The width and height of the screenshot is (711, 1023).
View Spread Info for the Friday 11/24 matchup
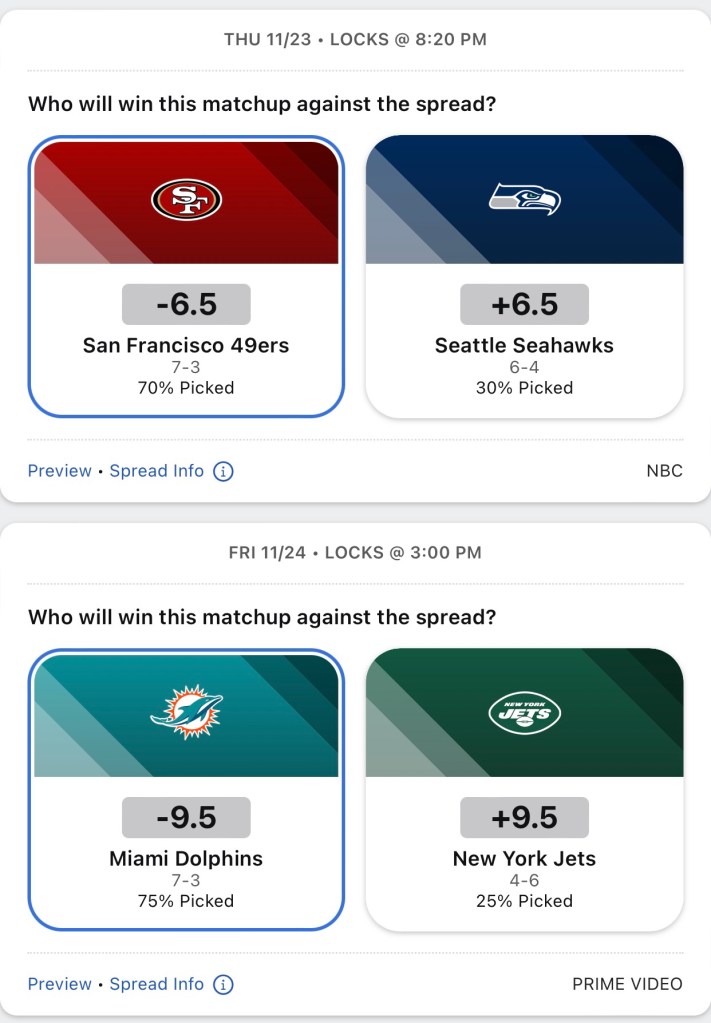point(157,984)
